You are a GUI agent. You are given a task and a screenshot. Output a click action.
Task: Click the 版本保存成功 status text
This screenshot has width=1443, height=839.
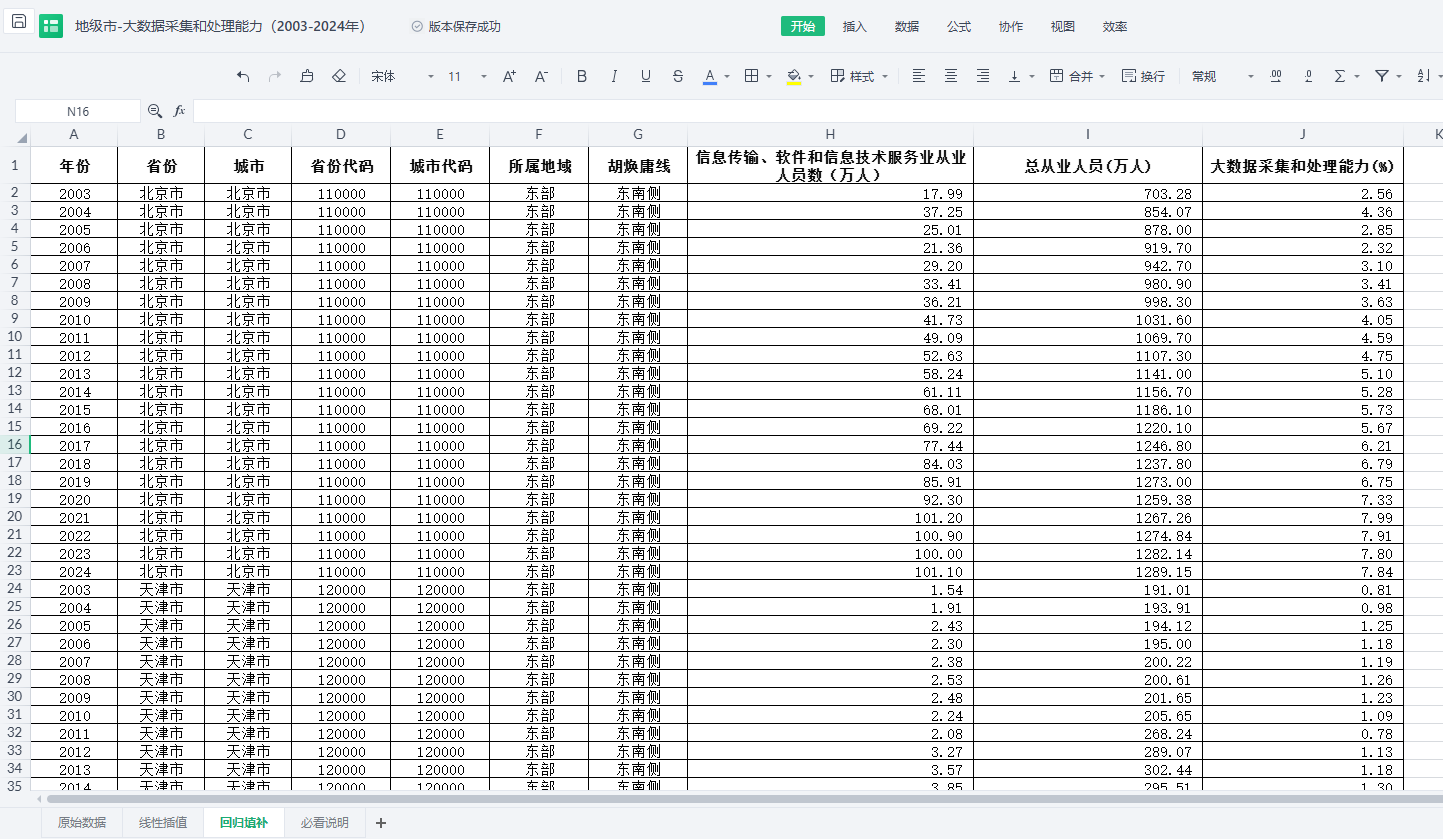465,27
